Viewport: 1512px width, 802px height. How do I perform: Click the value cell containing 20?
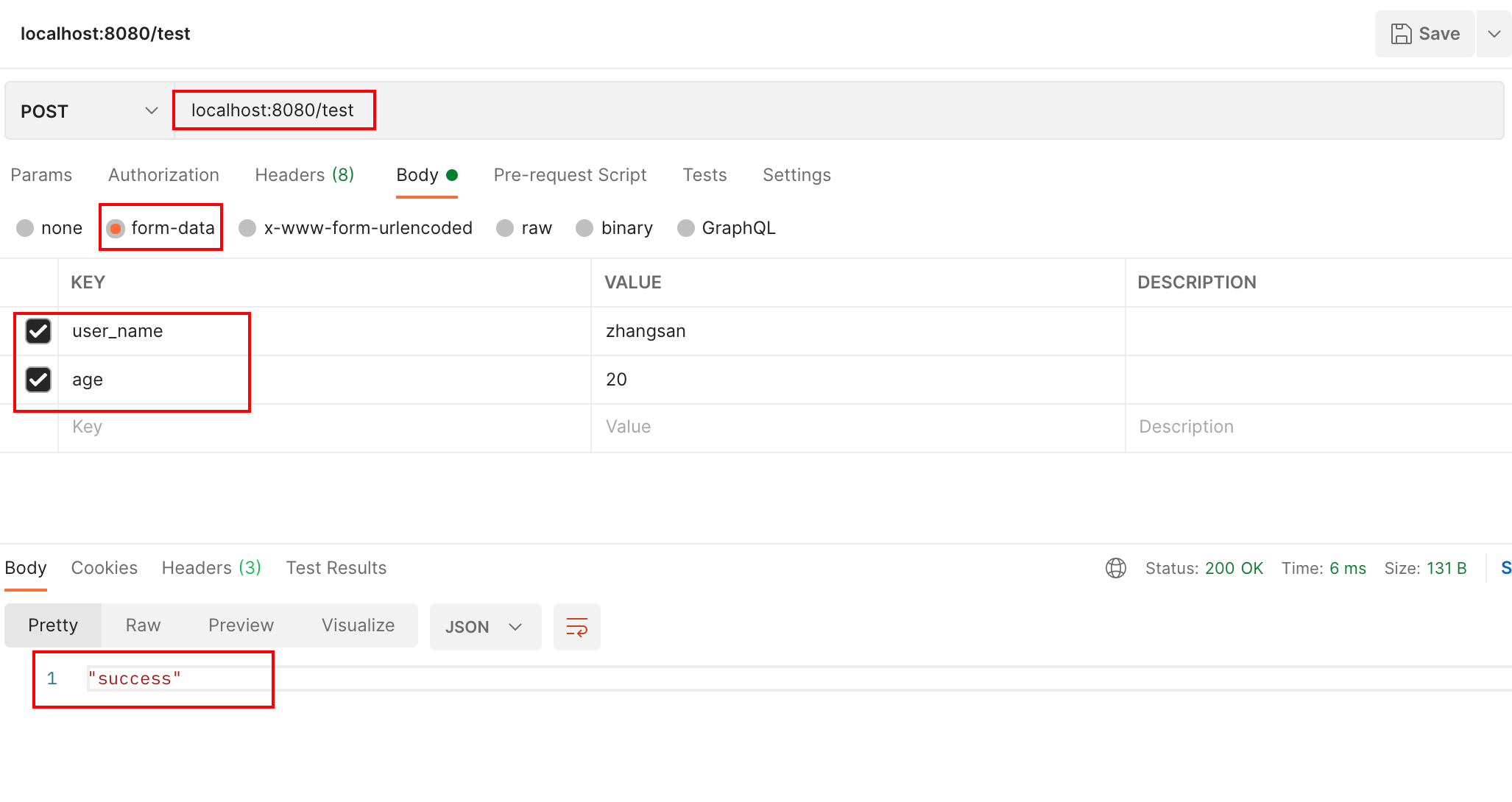point(858,380)
